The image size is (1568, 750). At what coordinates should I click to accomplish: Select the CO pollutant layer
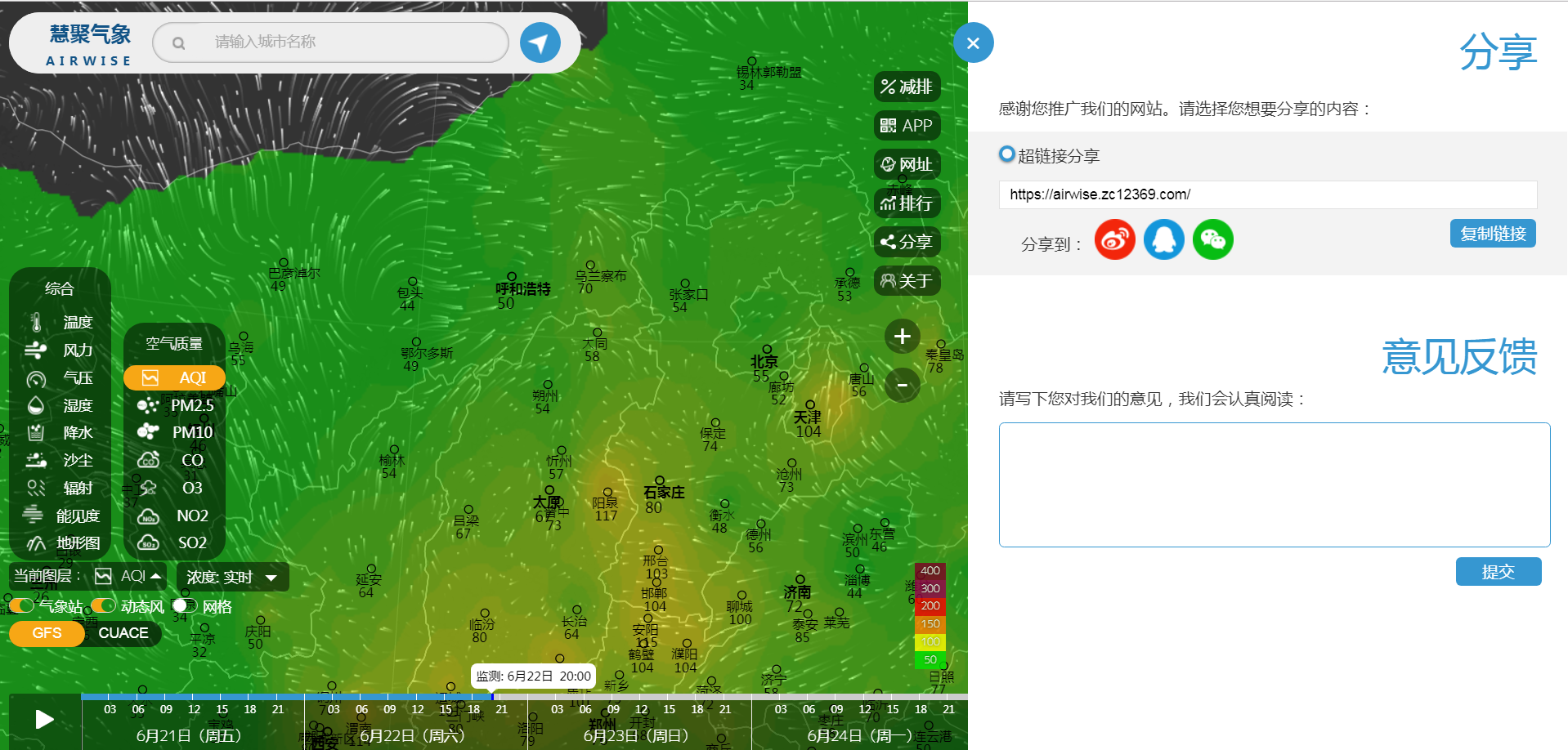(174, 460)
